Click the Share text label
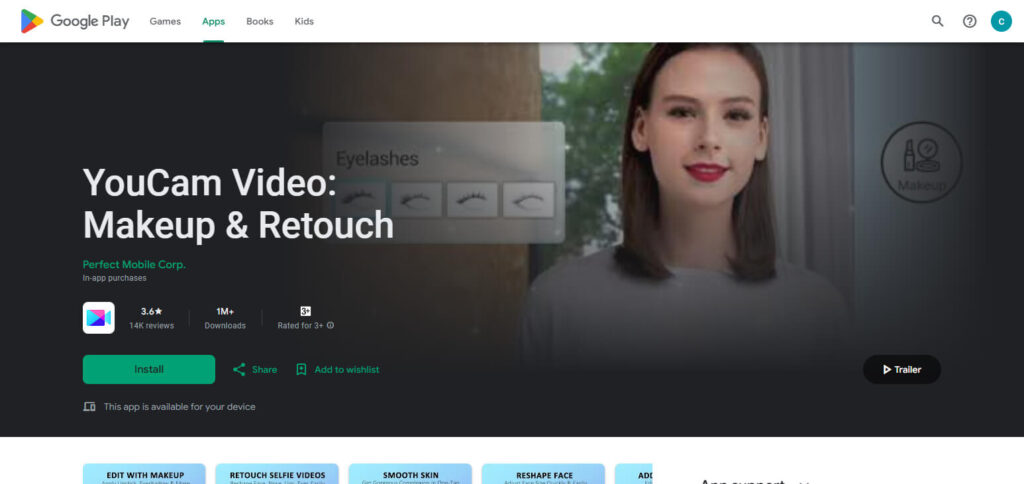Screen dimensions: 1024x484 coord(264,370)
